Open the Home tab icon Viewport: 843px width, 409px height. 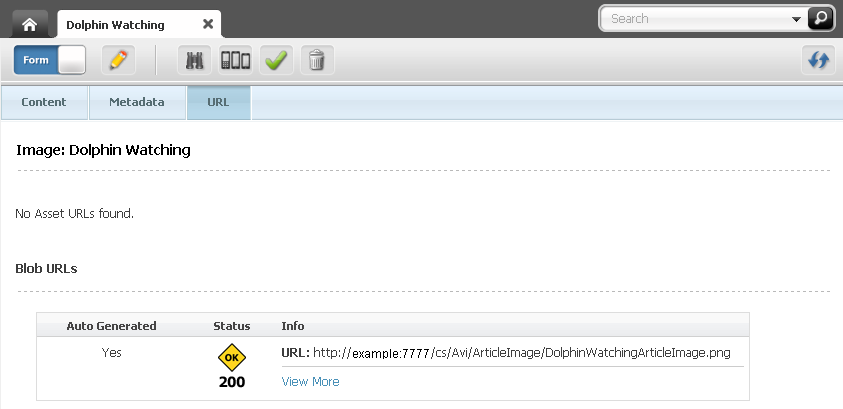[x=30, y=25]
